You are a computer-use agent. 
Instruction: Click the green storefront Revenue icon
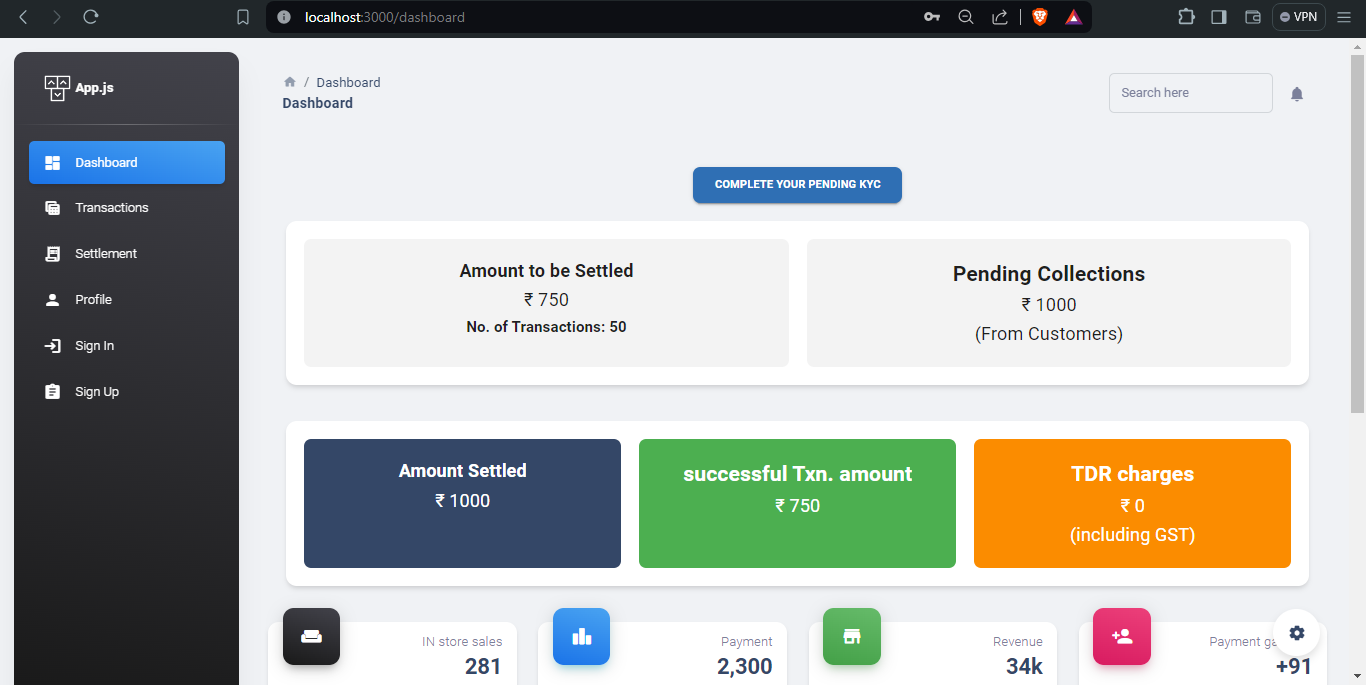pyautogui.click(x=851, y=636)
